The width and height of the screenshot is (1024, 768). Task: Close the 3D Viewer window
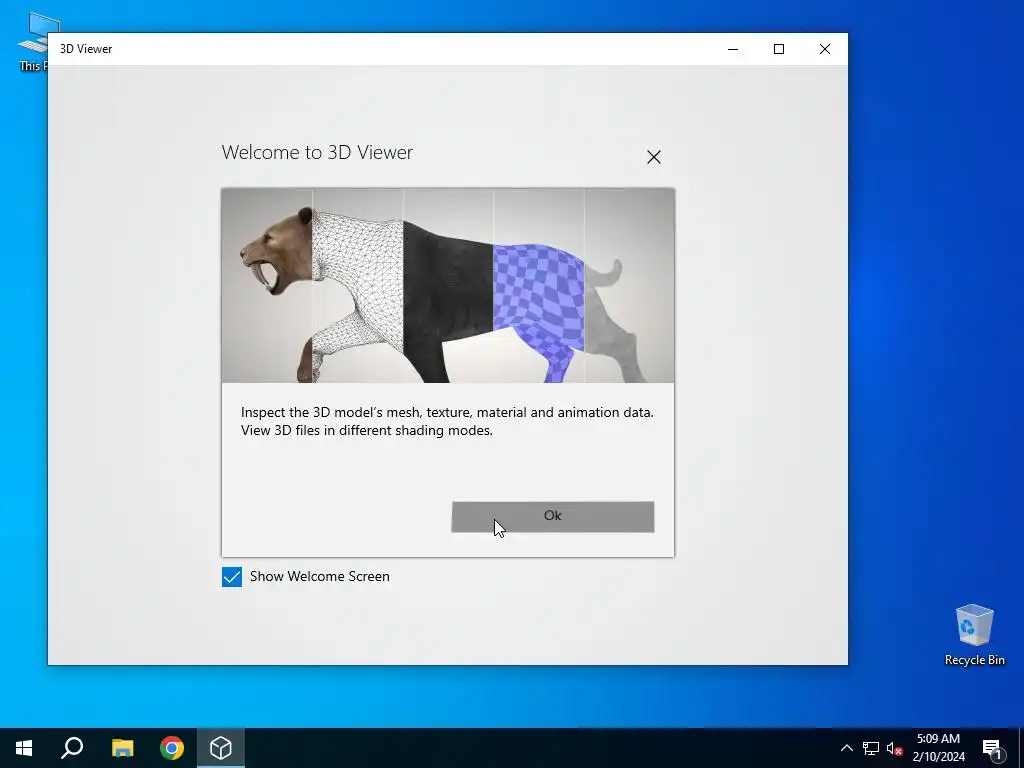pos(825,49)
